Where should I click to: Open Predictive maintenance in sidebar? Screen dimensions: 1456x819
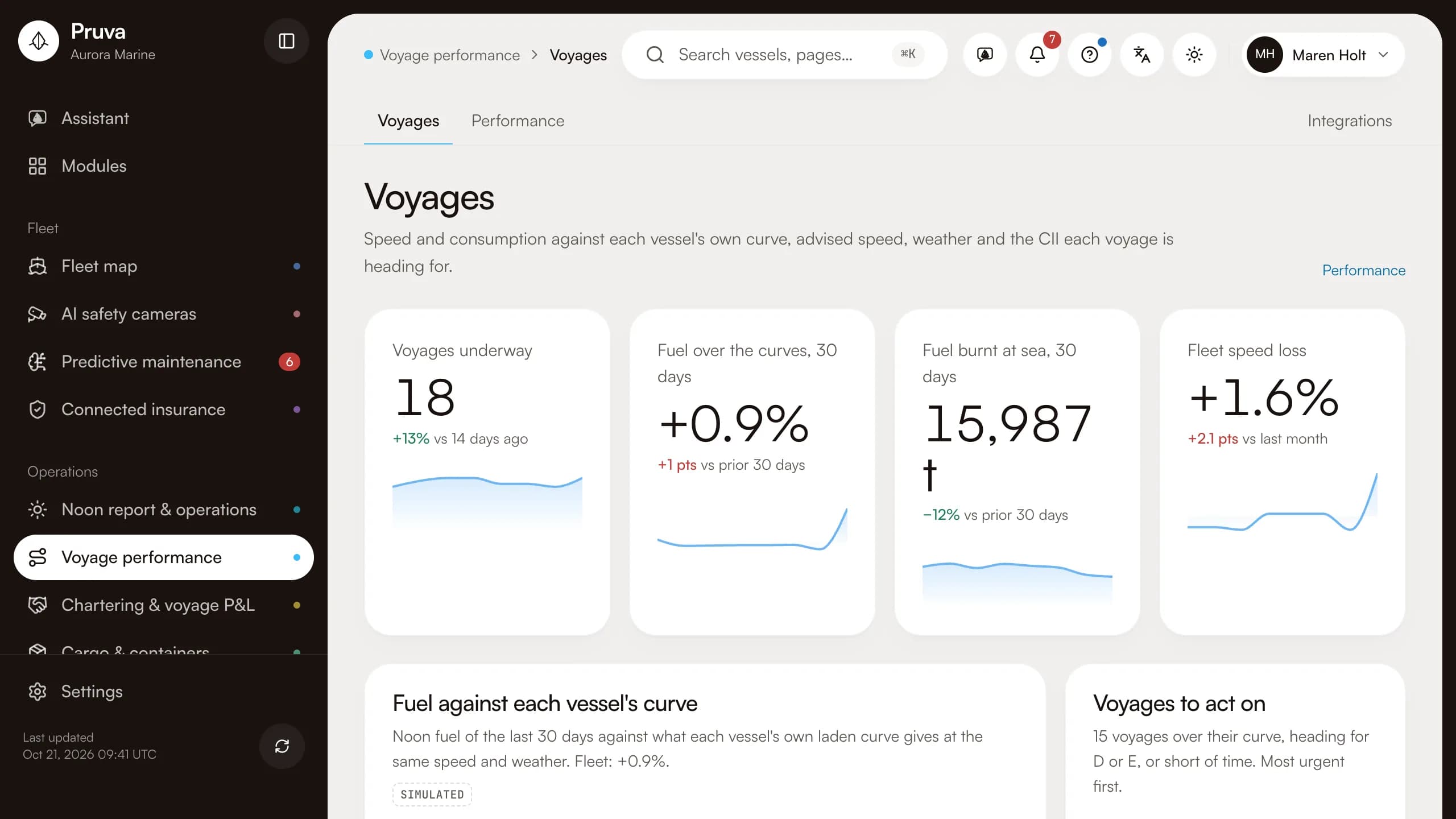click(x=164, y=362)
